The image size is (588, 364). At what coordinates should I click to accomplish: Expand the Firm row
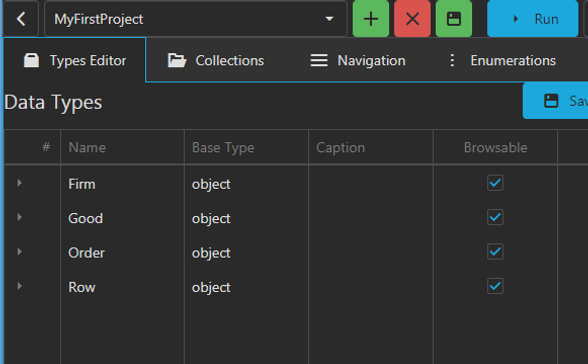(20, 183)
